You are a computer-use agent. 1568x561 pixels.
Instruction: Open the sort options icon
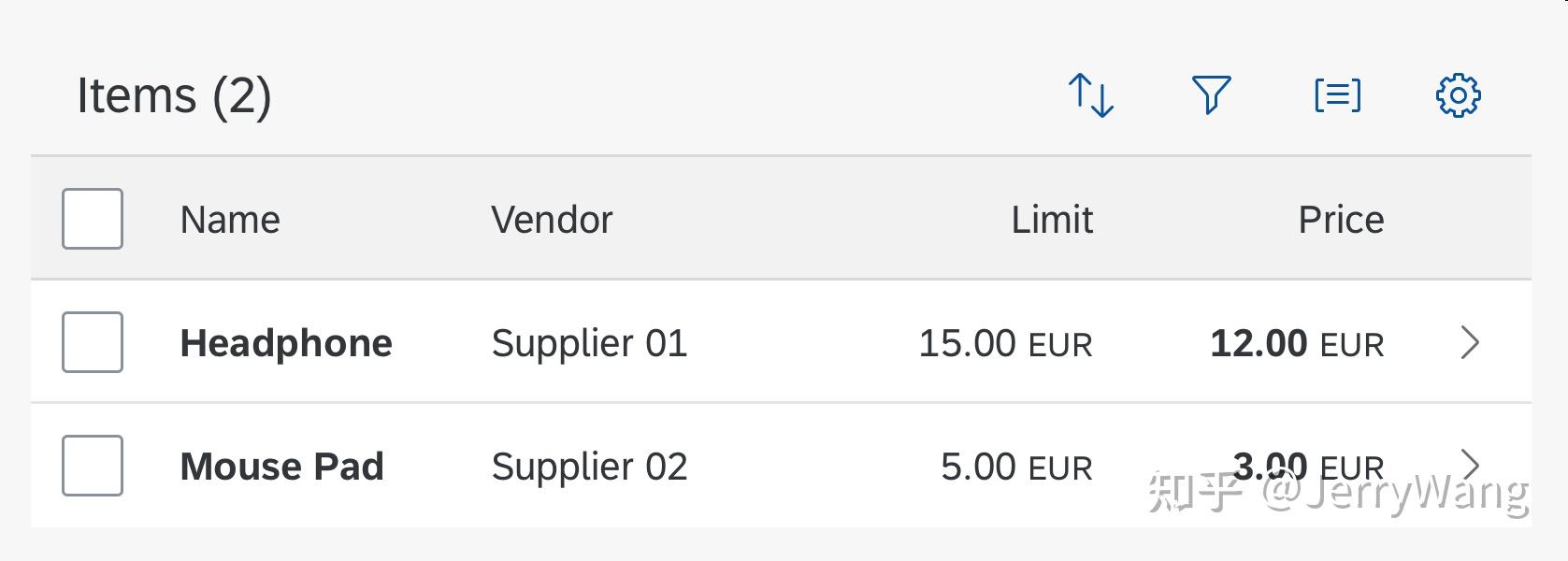click(1090, 94)
